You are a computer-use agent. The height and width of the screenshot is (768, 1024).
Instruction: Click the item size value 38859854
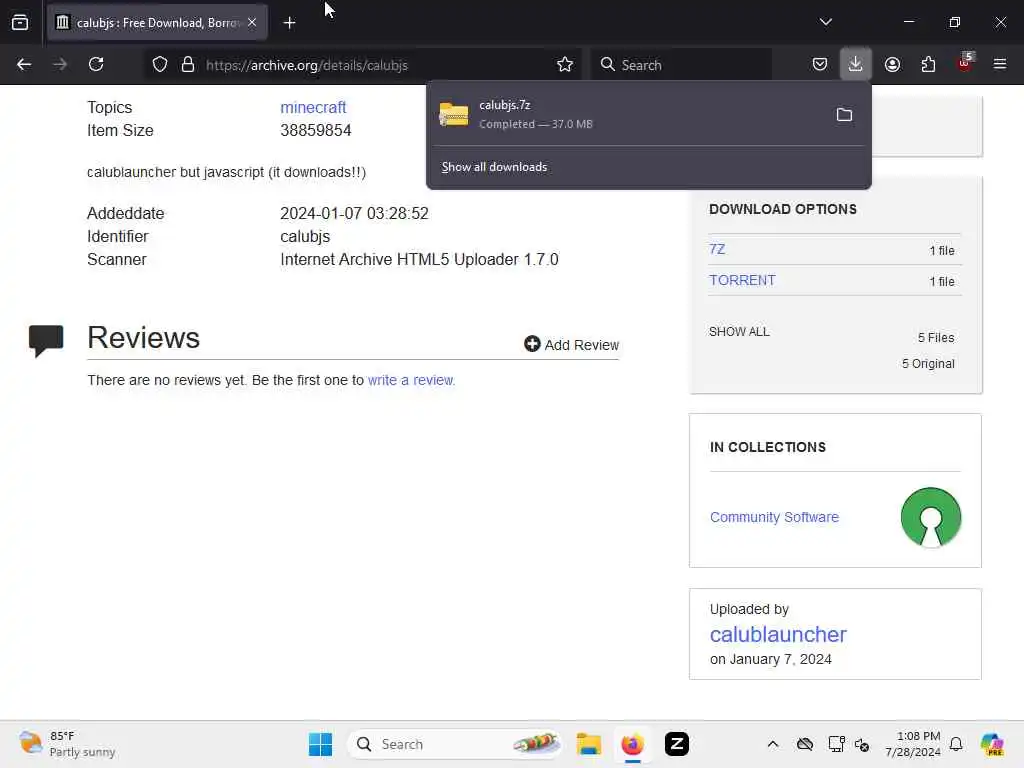[315, 131]
